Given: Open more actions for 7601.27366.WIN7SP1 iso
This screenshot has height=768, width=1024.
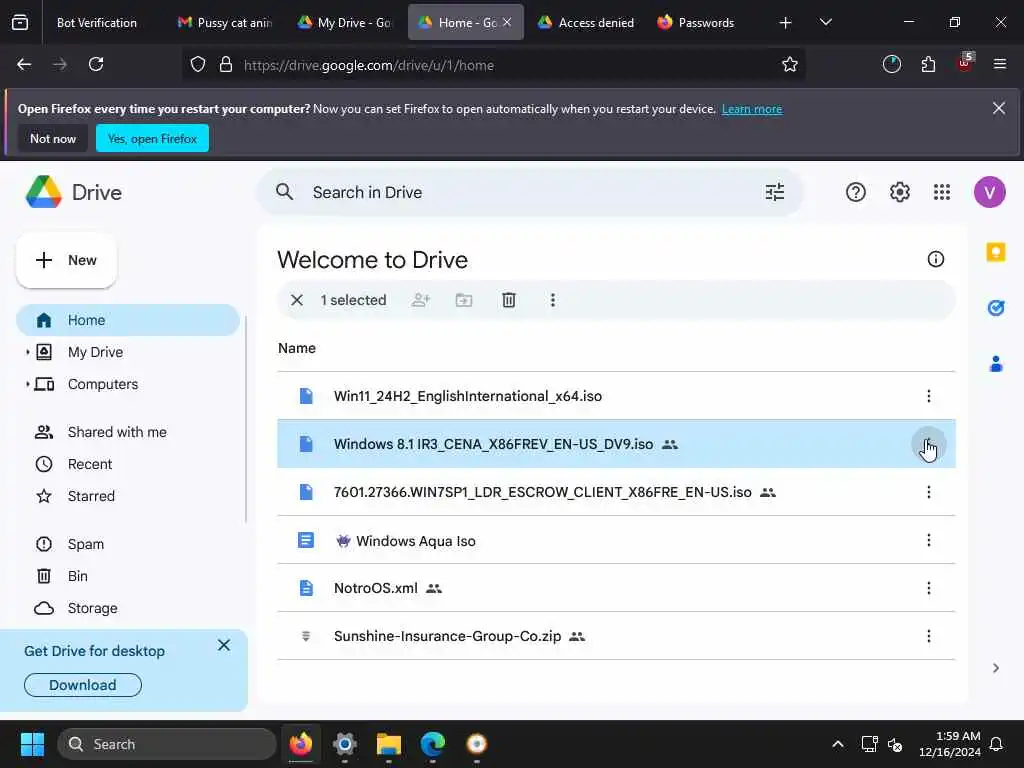Looking at the screenshot, I should pyautogui.click(x=928, y=492).
